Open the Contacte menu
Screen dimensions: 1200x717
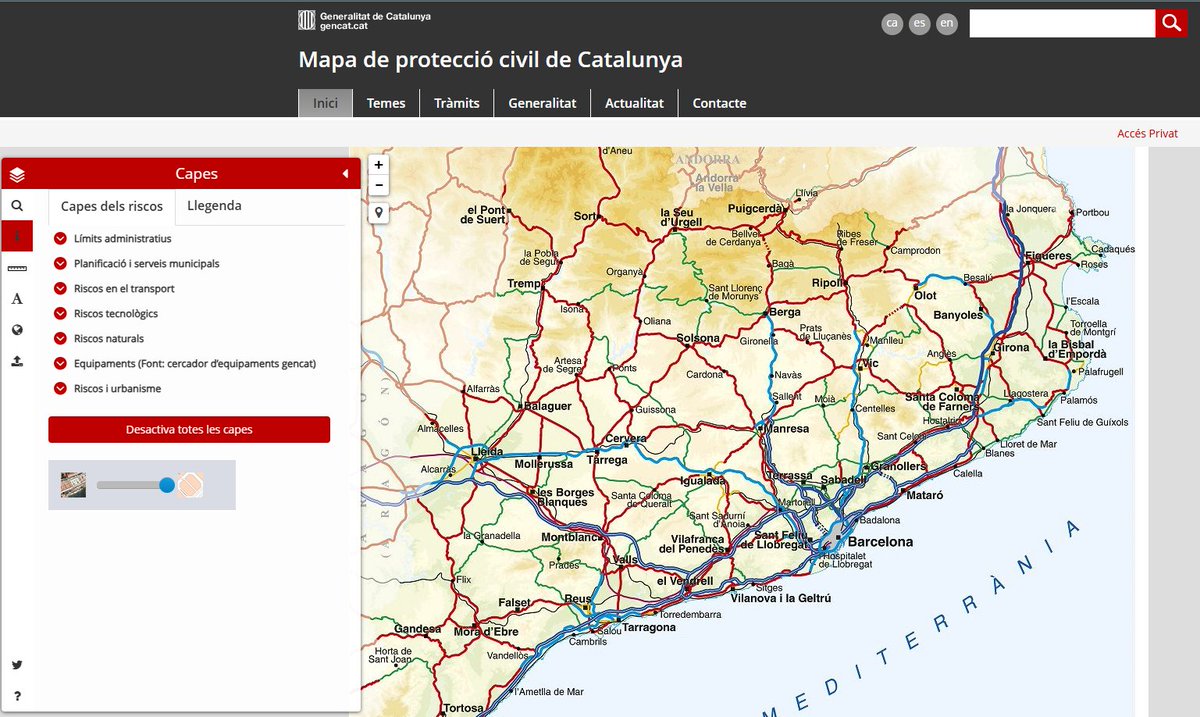click(719, 103)
